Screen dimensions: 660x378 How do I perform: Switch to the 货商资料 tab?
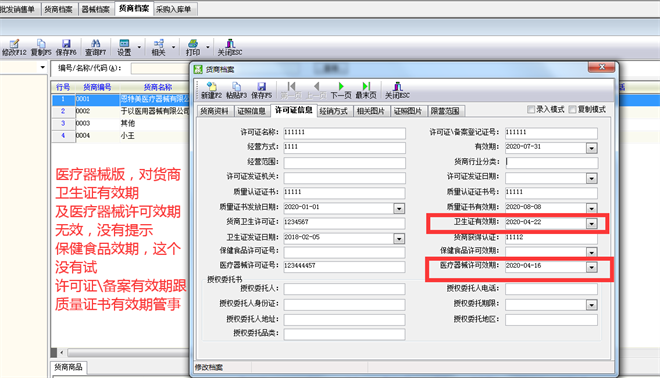[214, 111]
